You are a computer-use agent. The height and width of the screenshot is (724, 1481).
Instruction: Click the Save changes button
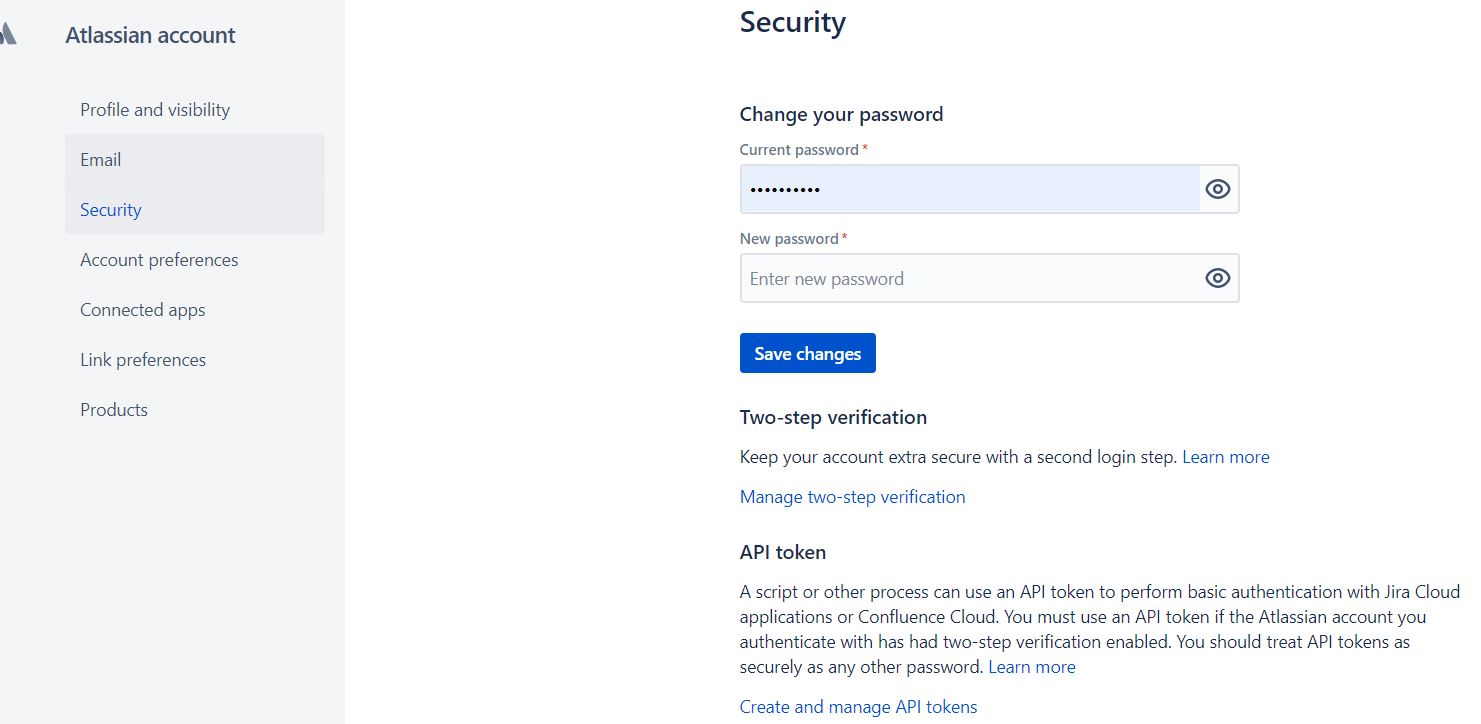pyautogui.click(x=808, y=353)
